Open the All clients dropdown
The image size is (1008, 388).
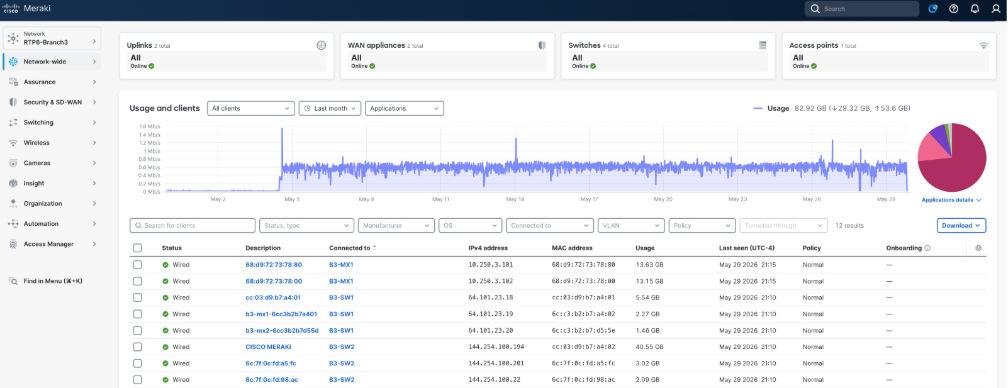click(x=251, y=109)
